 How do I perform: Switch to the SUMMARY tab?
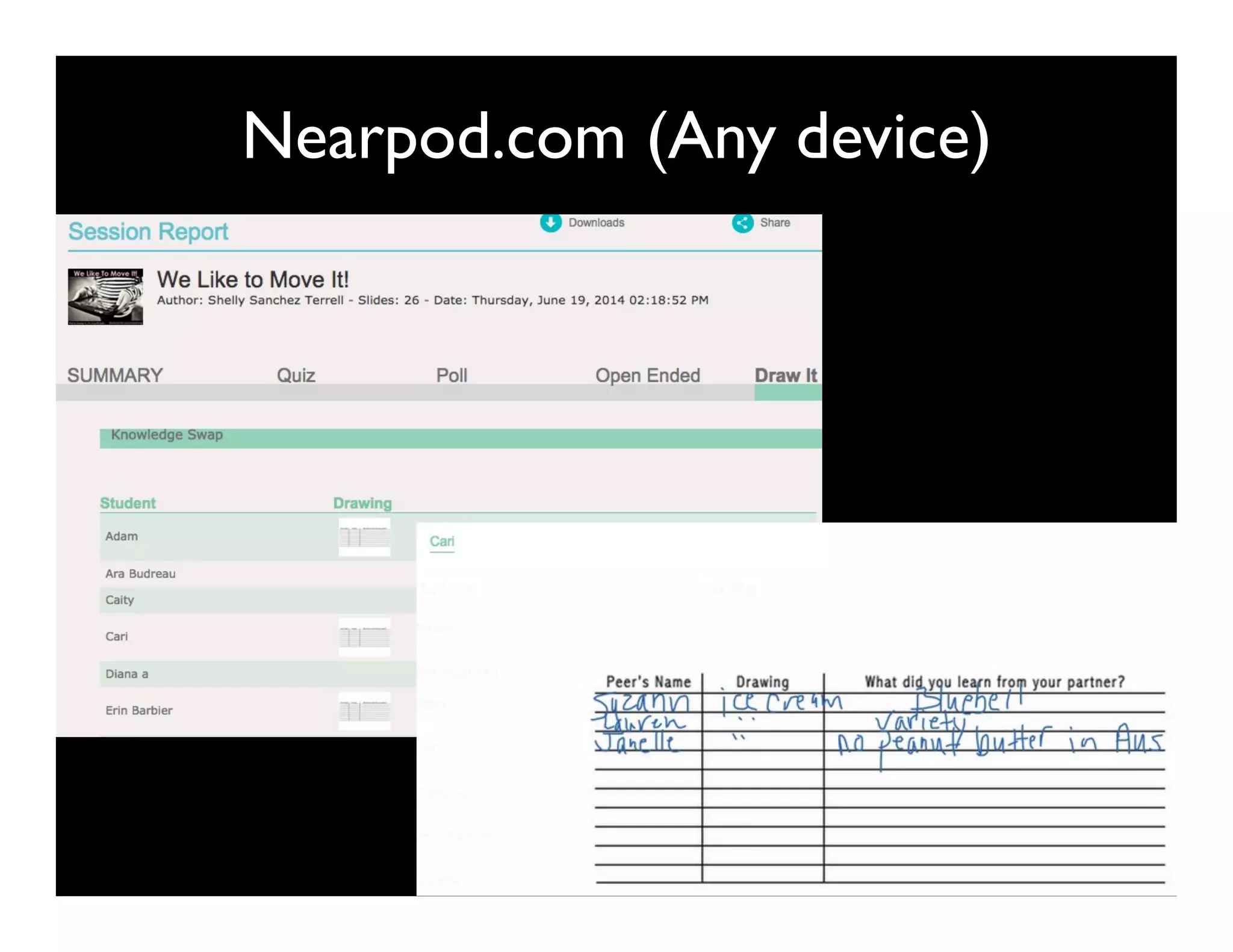(x=115, y=376)
